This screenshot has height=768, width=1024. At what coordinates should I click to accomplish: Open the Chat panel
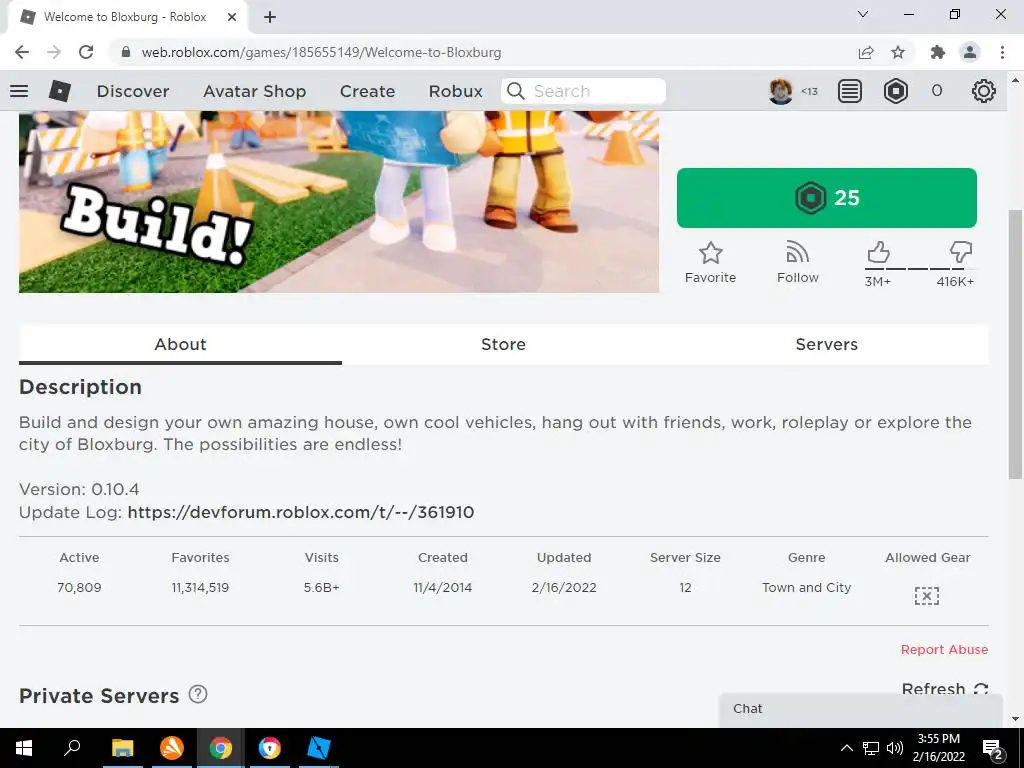click(x=861, y=709)
